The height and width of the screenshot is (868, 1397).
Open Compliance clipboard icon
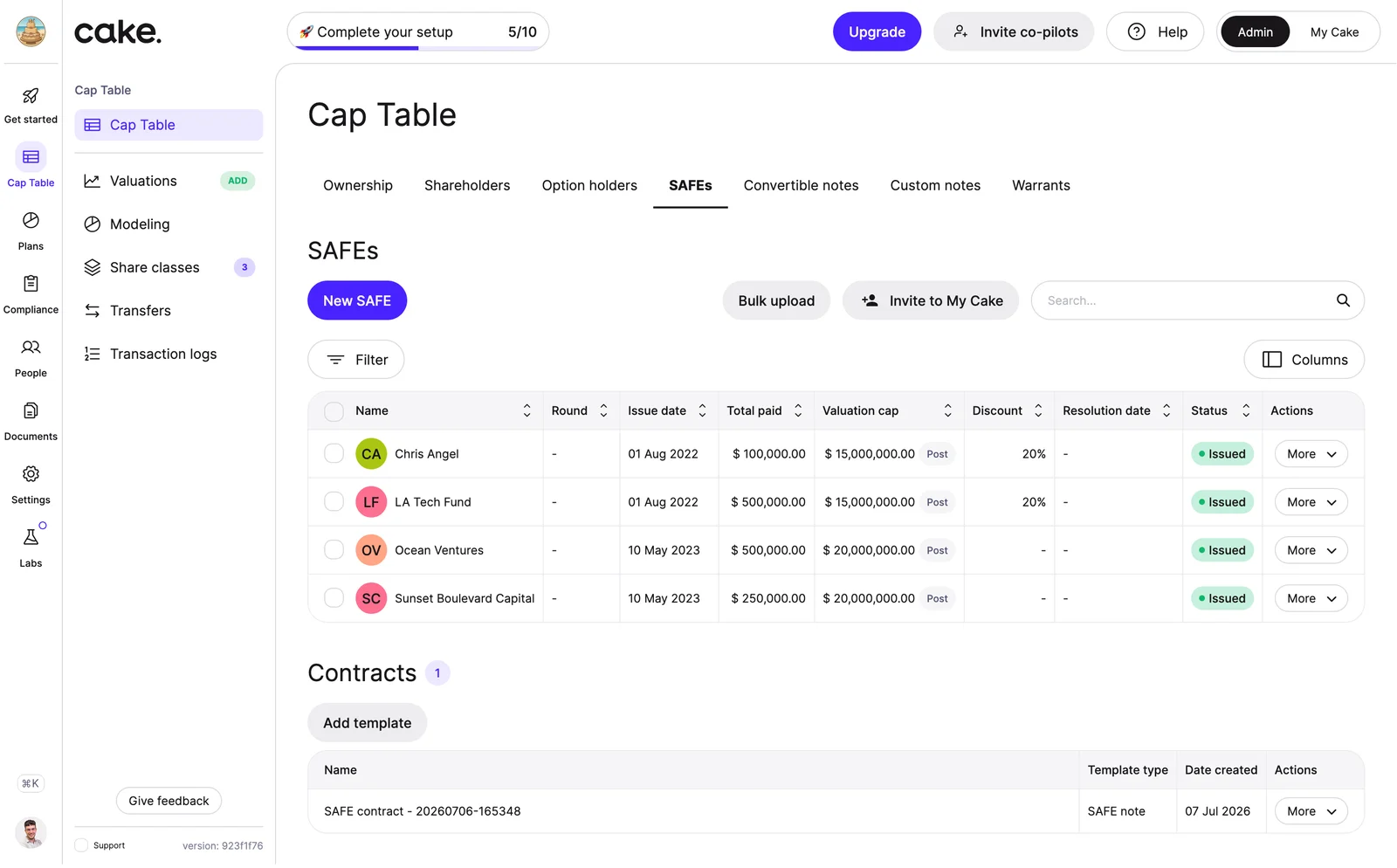[31, 284]
